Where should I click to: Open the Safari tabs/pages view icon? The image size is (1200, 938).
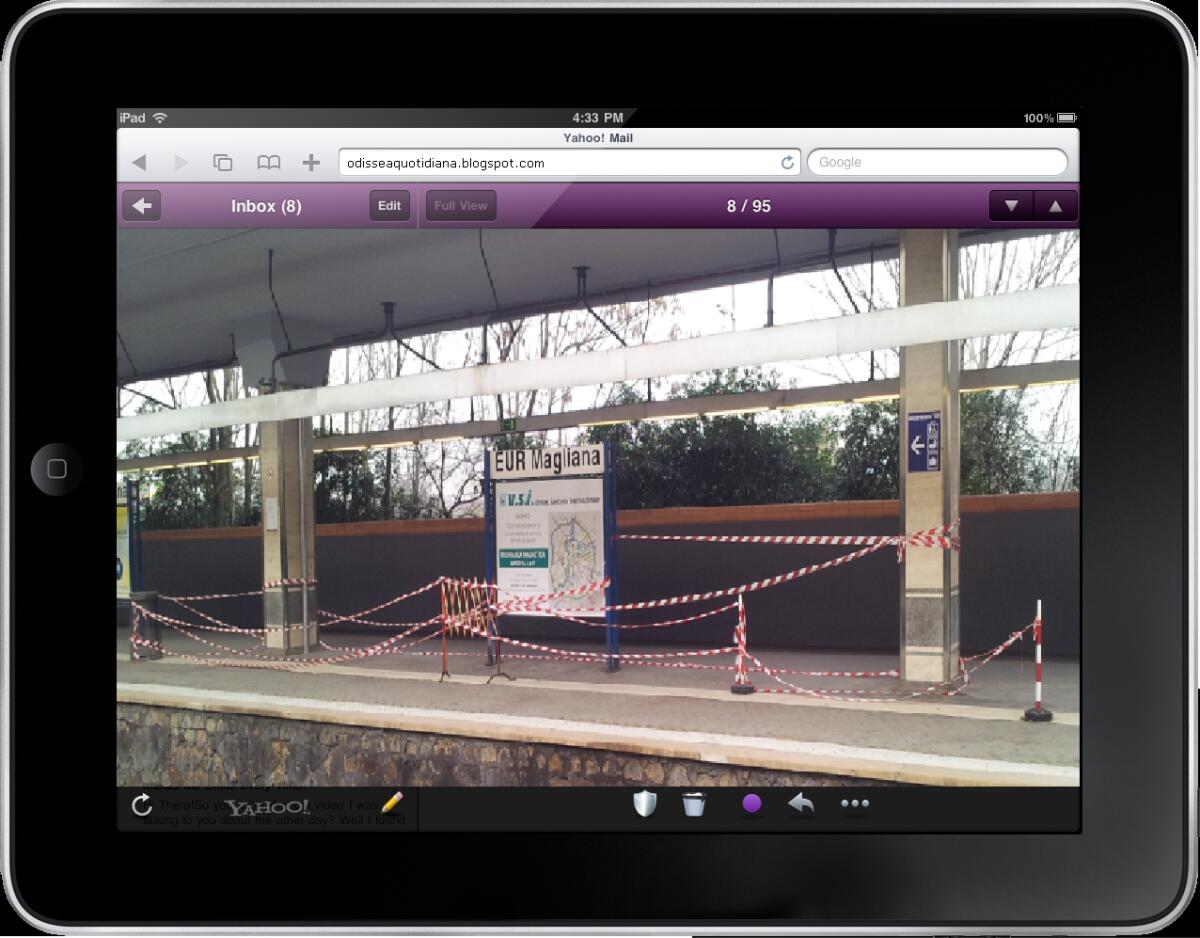(223, 163)
